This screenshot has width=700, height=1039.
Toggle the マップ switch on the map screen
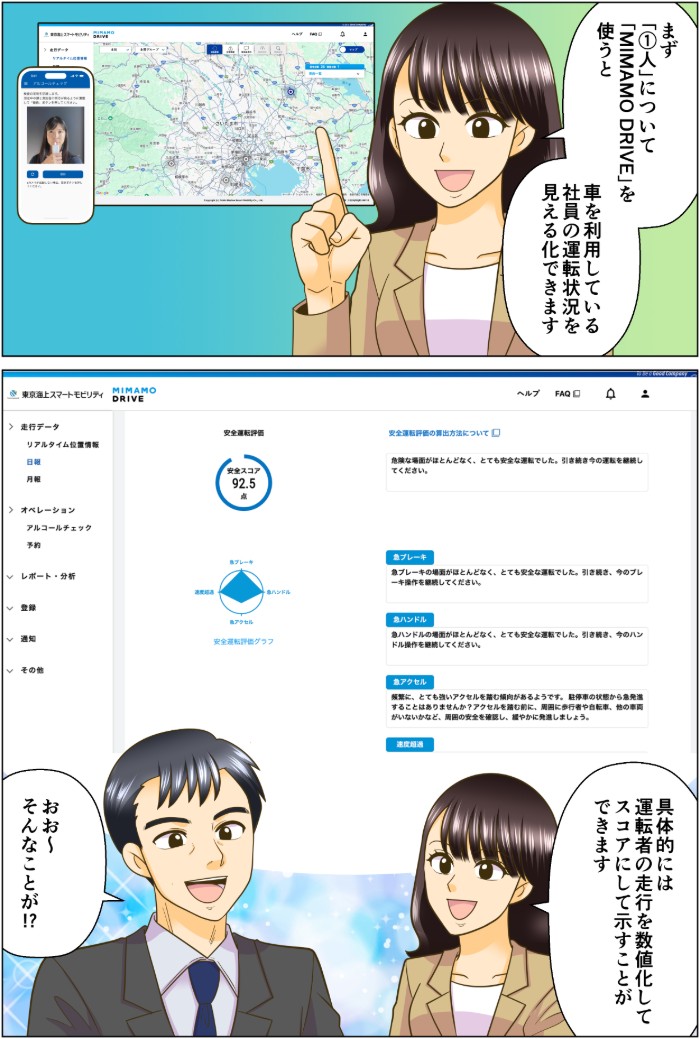pos(351,49)
